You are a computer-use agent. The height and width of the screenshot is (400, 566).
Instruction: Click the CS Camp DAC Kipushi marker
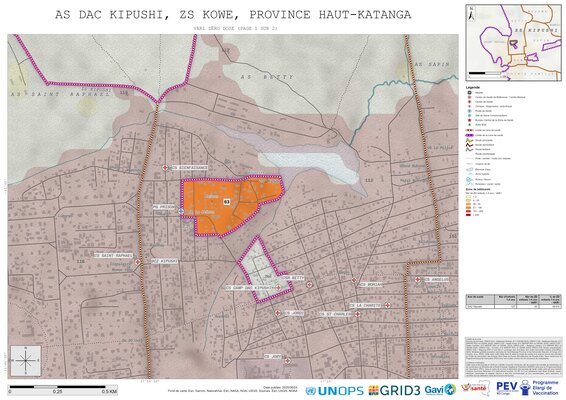(278, 287)
